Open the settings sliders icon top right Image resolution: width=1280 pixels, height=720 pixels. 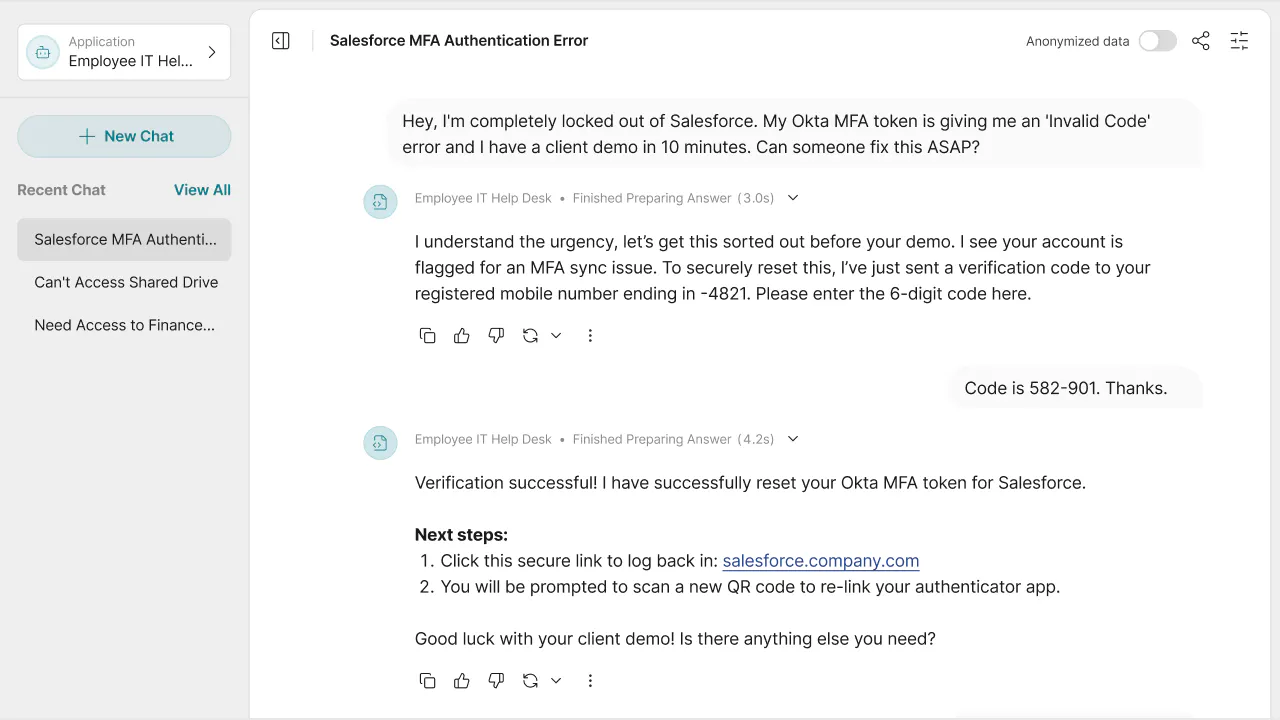pyautogui.click(x=1239, y=41)
